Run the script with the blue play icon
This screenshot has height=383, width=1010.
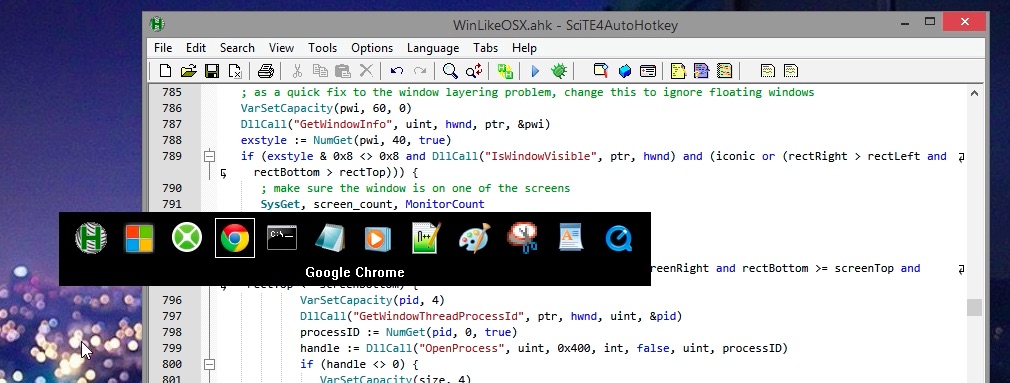535,71
